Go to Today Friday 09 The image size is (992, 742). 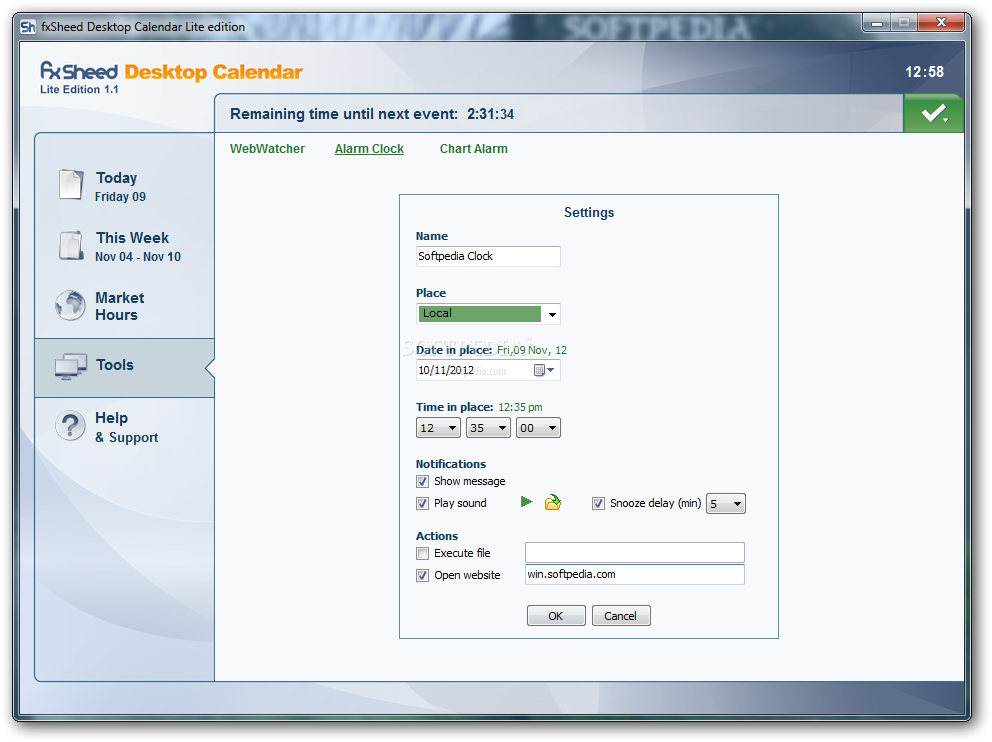coord(125,186)
